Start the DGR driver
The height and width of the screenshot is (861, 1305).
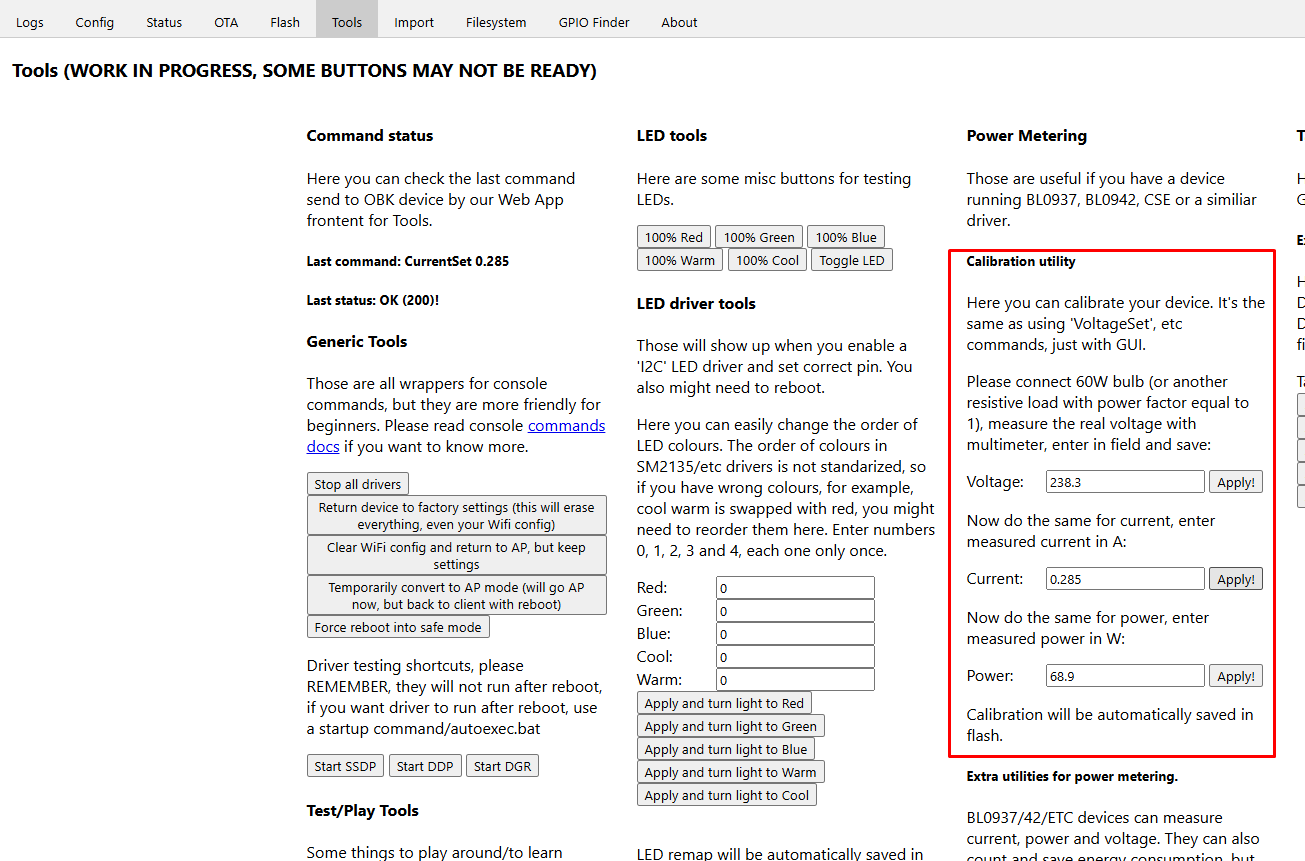pos(502,766)
